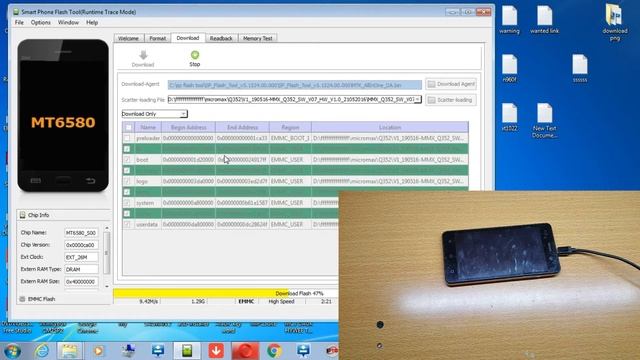Click the boot row name cell
Screen dimensions: 640x360
(148, 160)
